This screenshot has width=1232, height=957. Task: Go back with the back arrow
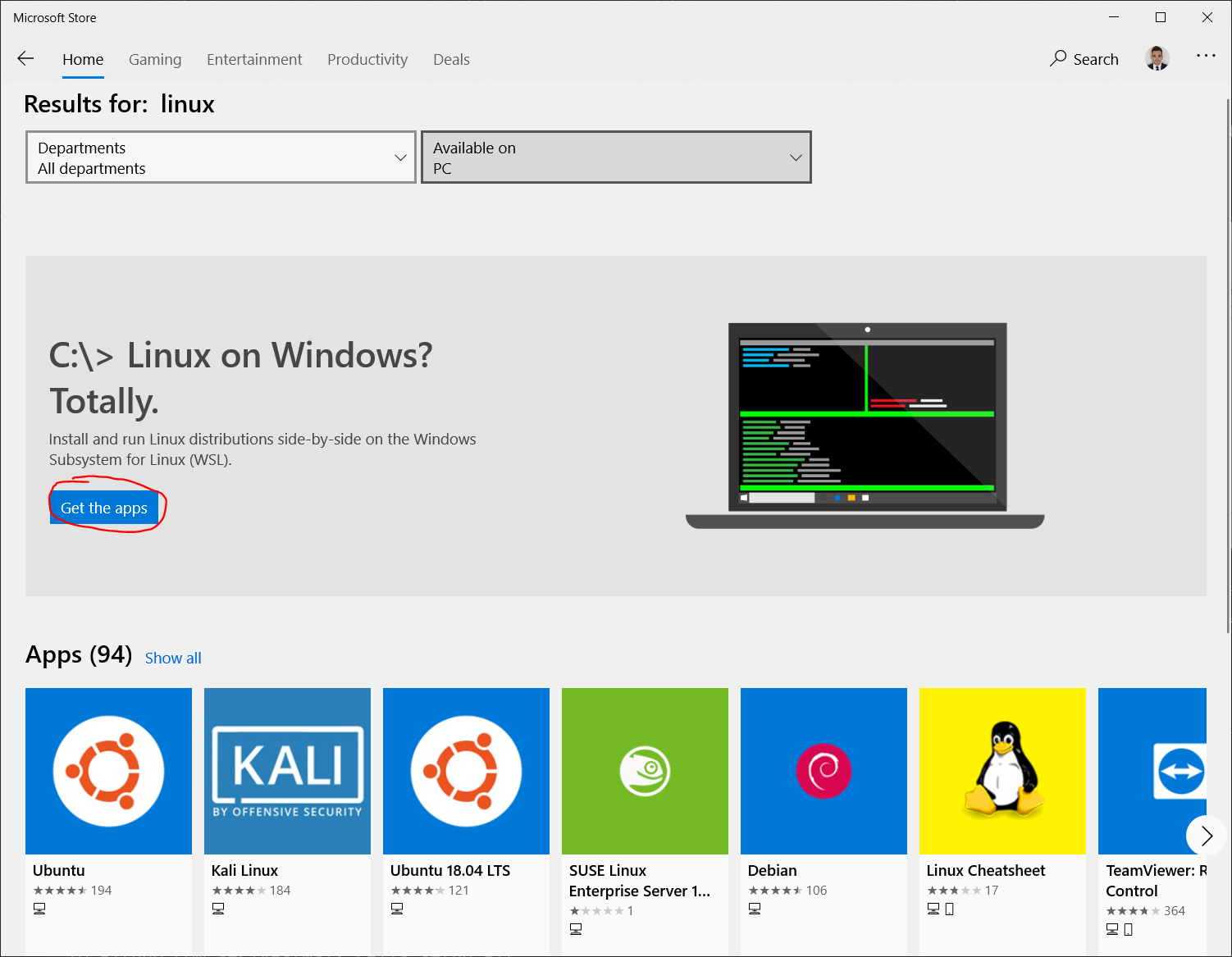[x=25, y=58]
